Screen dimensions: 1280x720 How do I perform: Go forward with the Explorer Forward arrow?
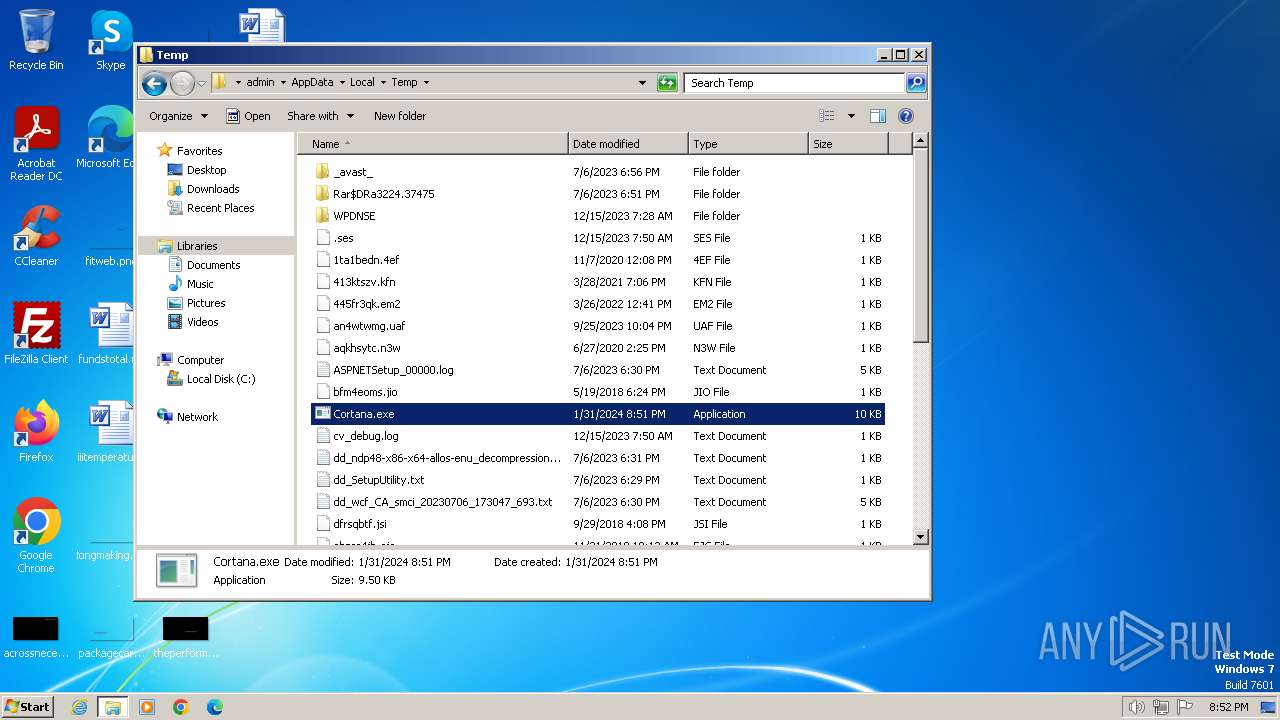pos(182,83)
